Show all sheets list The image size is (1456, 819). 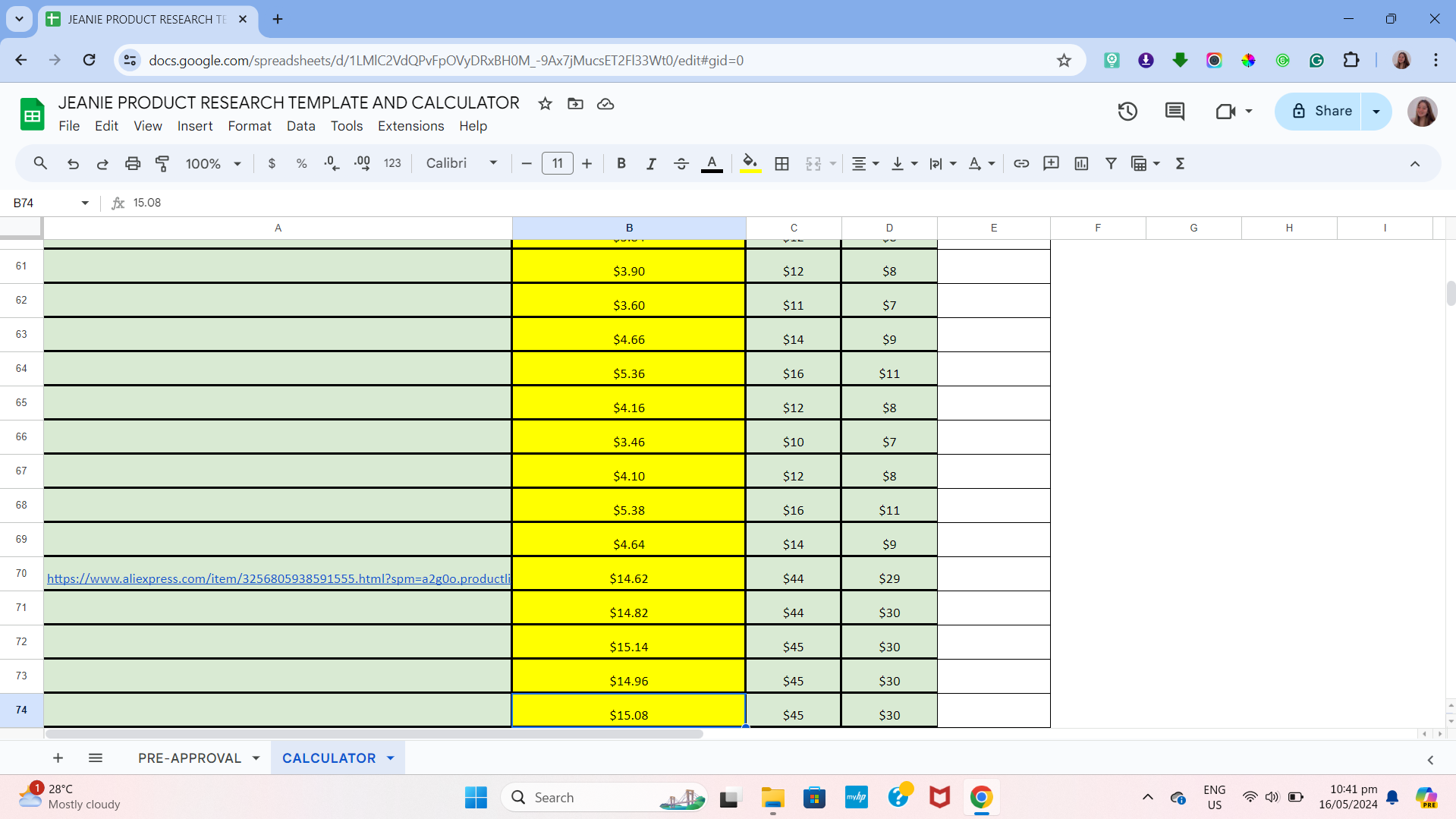coord(96,758)
